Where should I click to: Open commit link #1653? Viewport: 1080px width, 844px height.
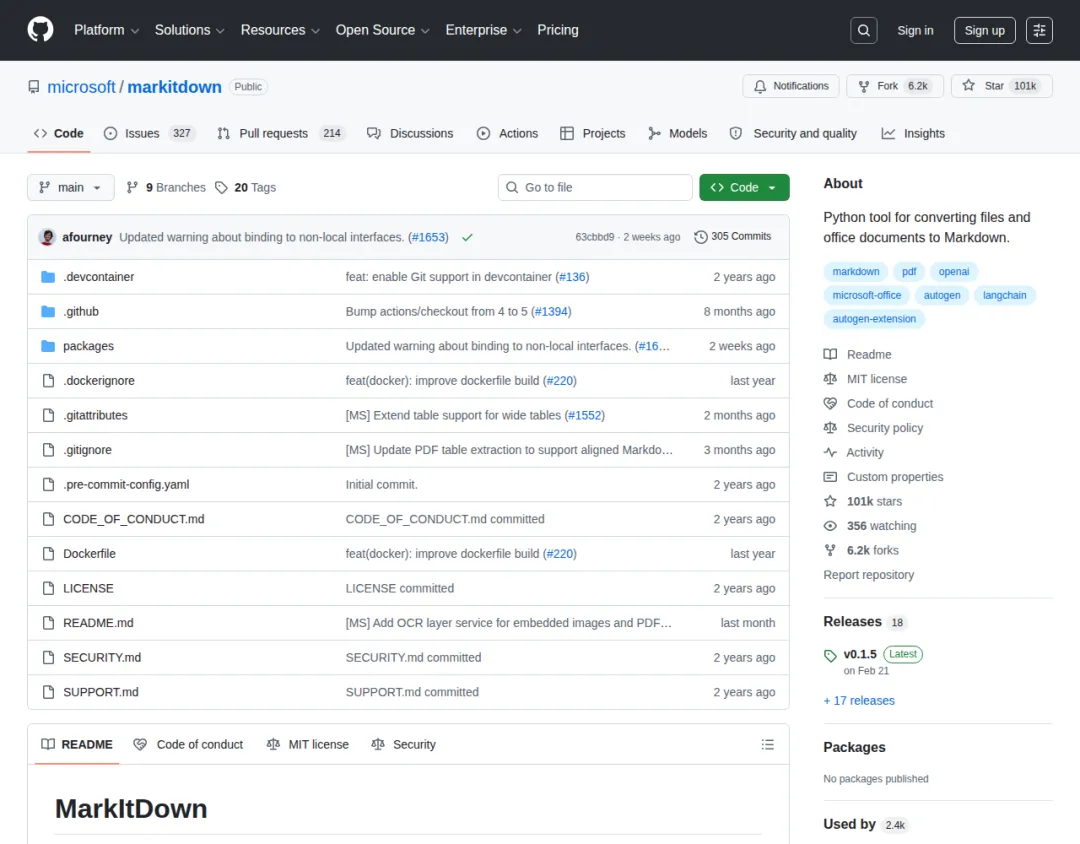coord(428,237)
